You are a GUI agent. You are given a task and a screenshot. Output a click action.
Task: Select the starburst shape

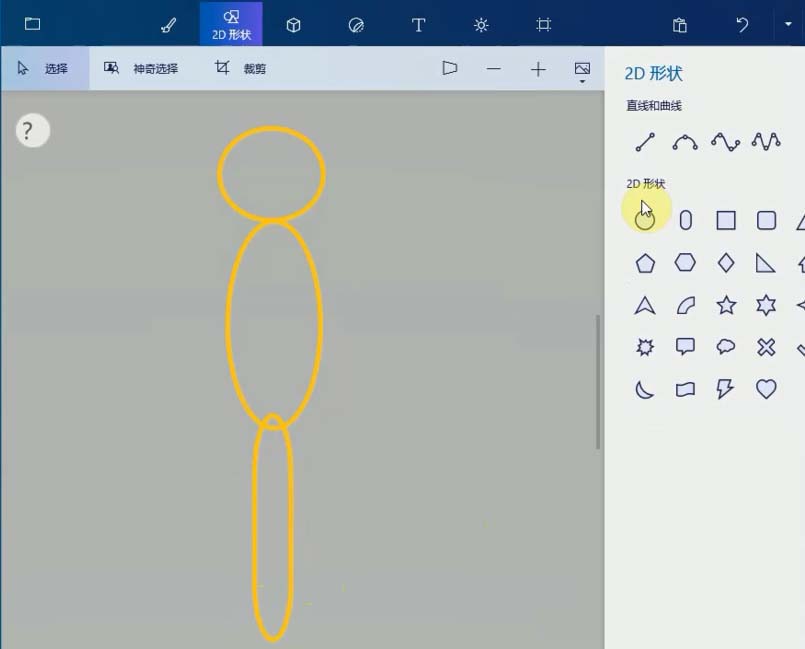[645, 348]
